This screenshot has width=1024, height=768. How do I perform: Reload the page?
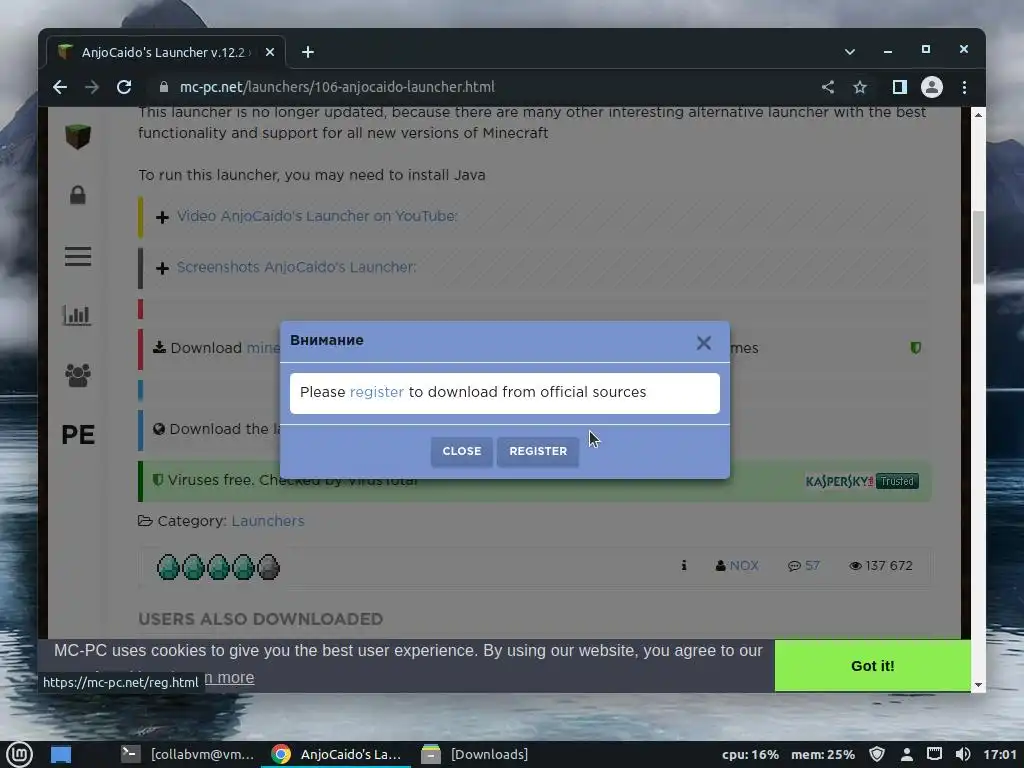124,87
